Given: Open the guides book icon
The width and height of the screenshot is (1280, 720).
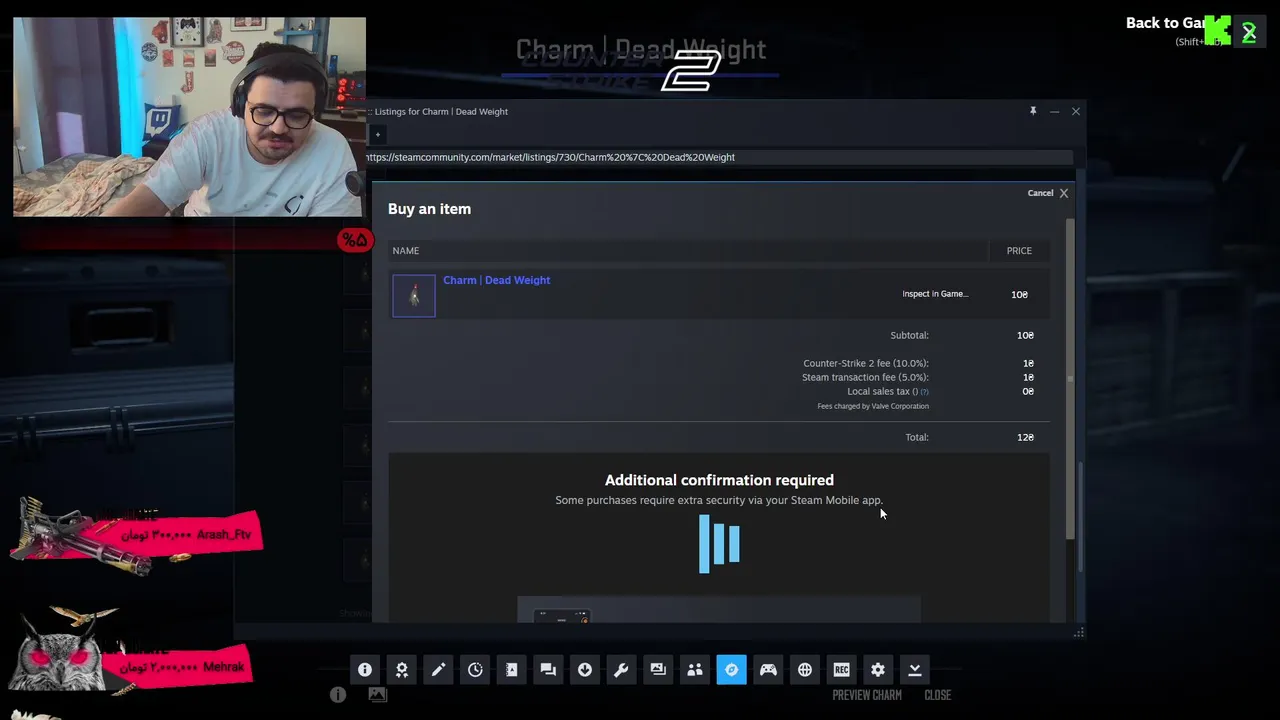Looking at the screenshot, I should click(511, 670).
